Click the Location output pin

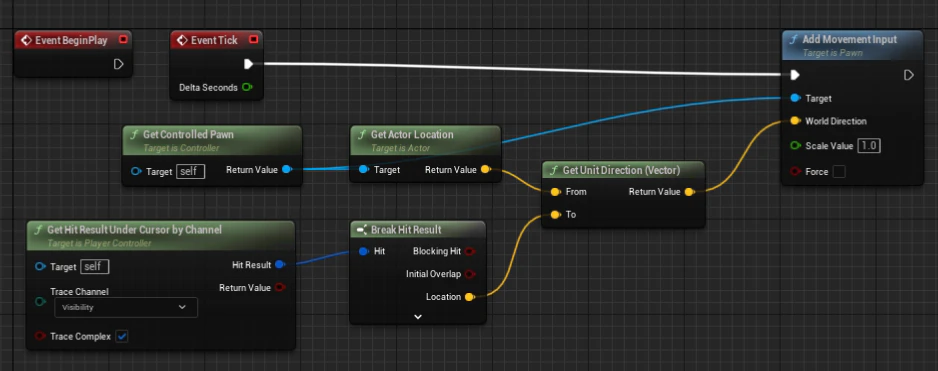click(x=470, y=297)
